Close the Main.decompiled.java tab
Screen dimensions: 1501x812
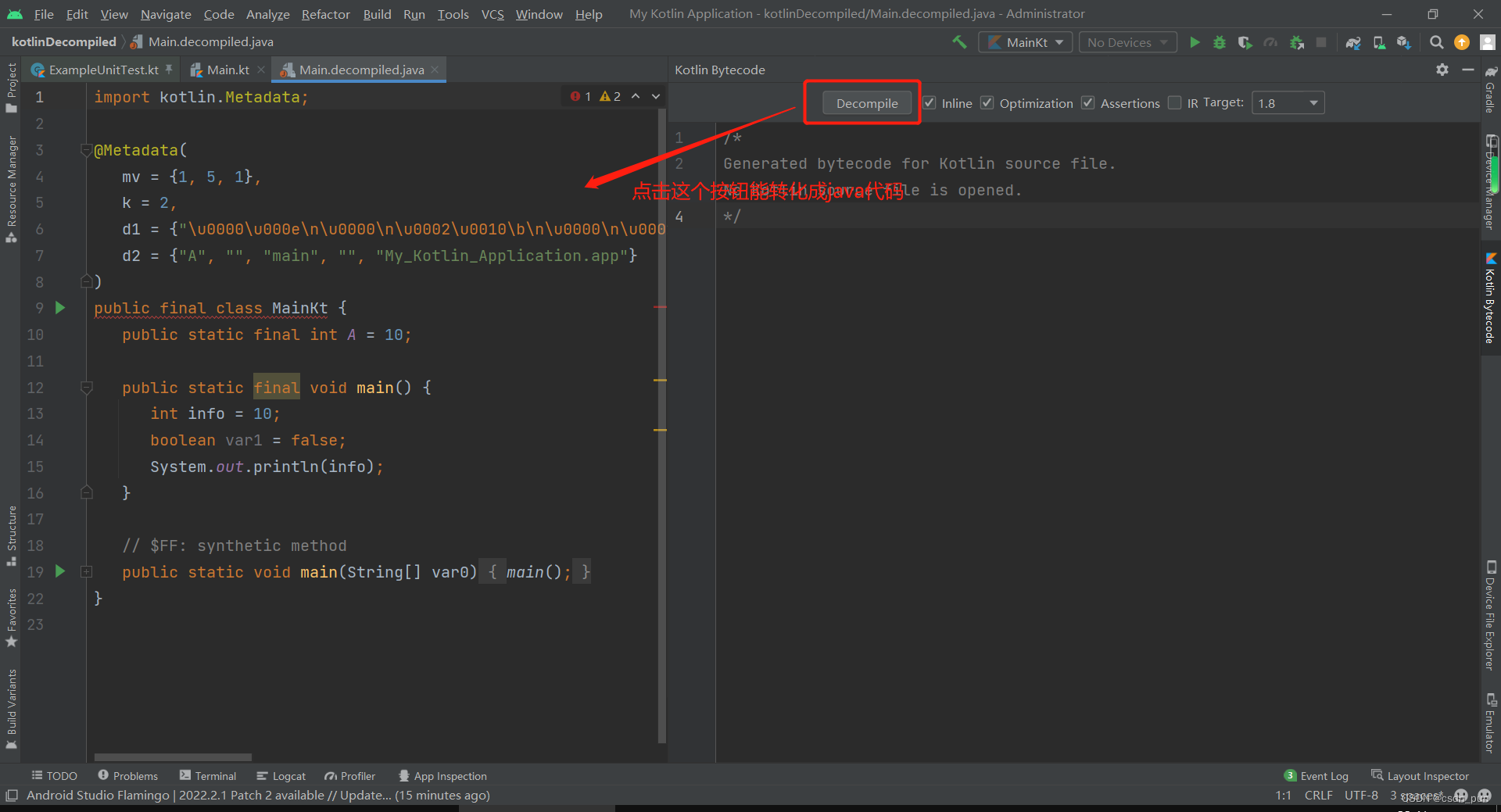point(435,70)
